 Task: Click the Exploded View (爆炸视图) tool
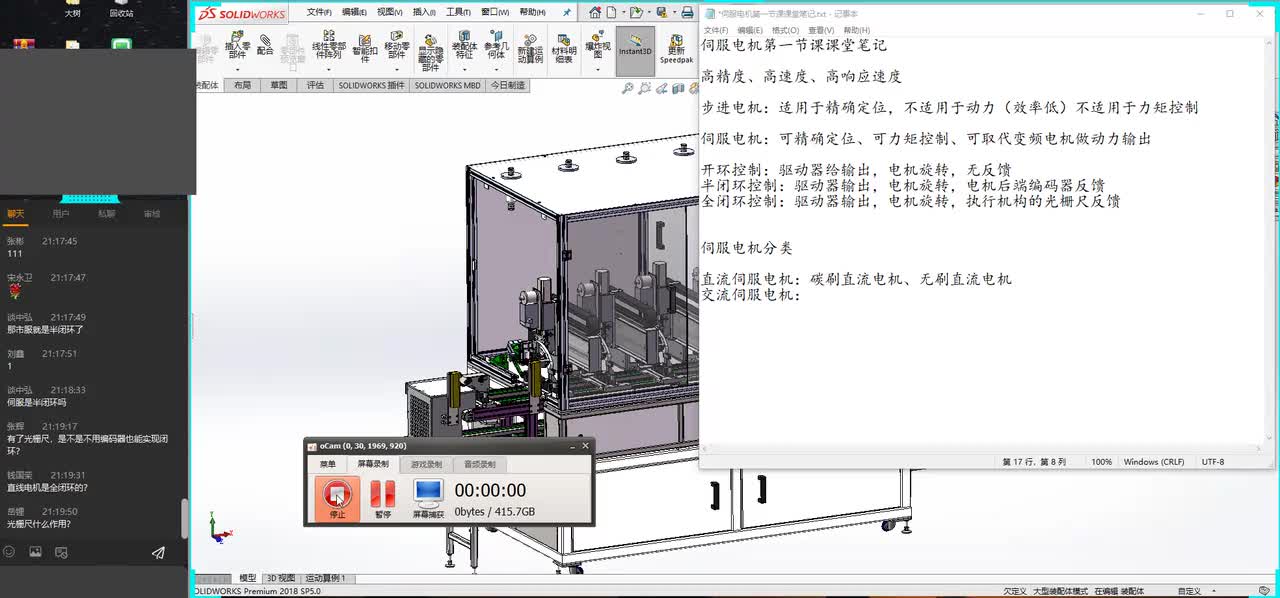tap(598, 44)
